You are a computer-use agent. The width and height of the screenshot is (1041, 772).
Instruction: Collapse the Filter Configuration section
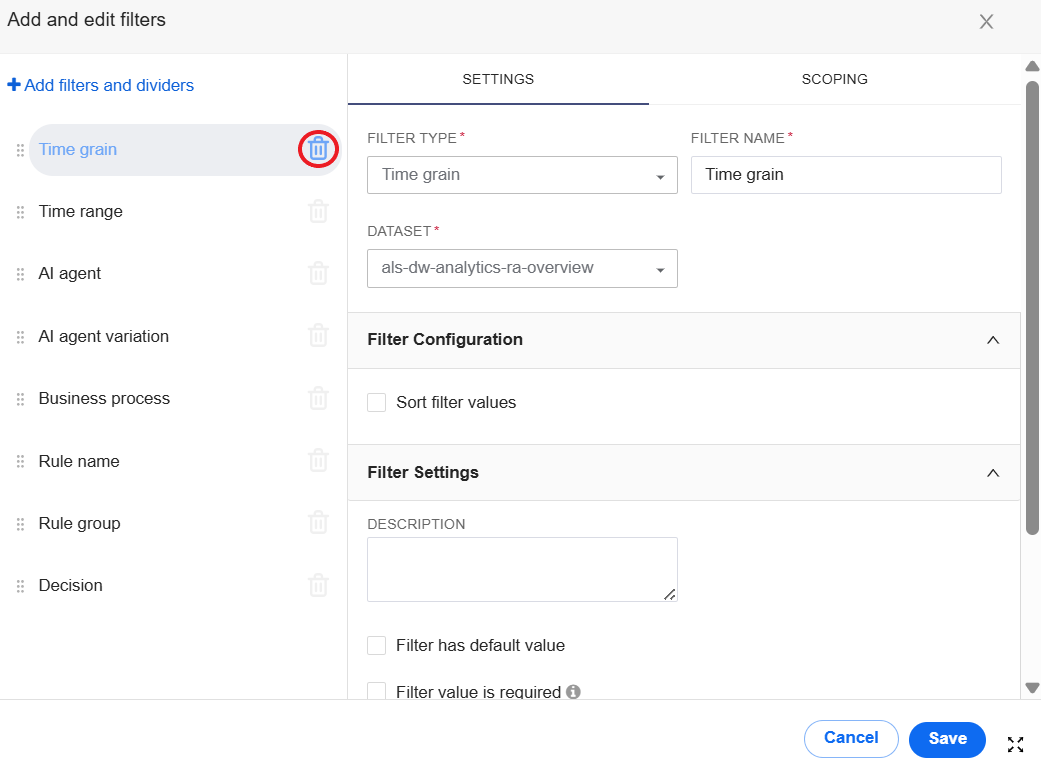(993, 340)
